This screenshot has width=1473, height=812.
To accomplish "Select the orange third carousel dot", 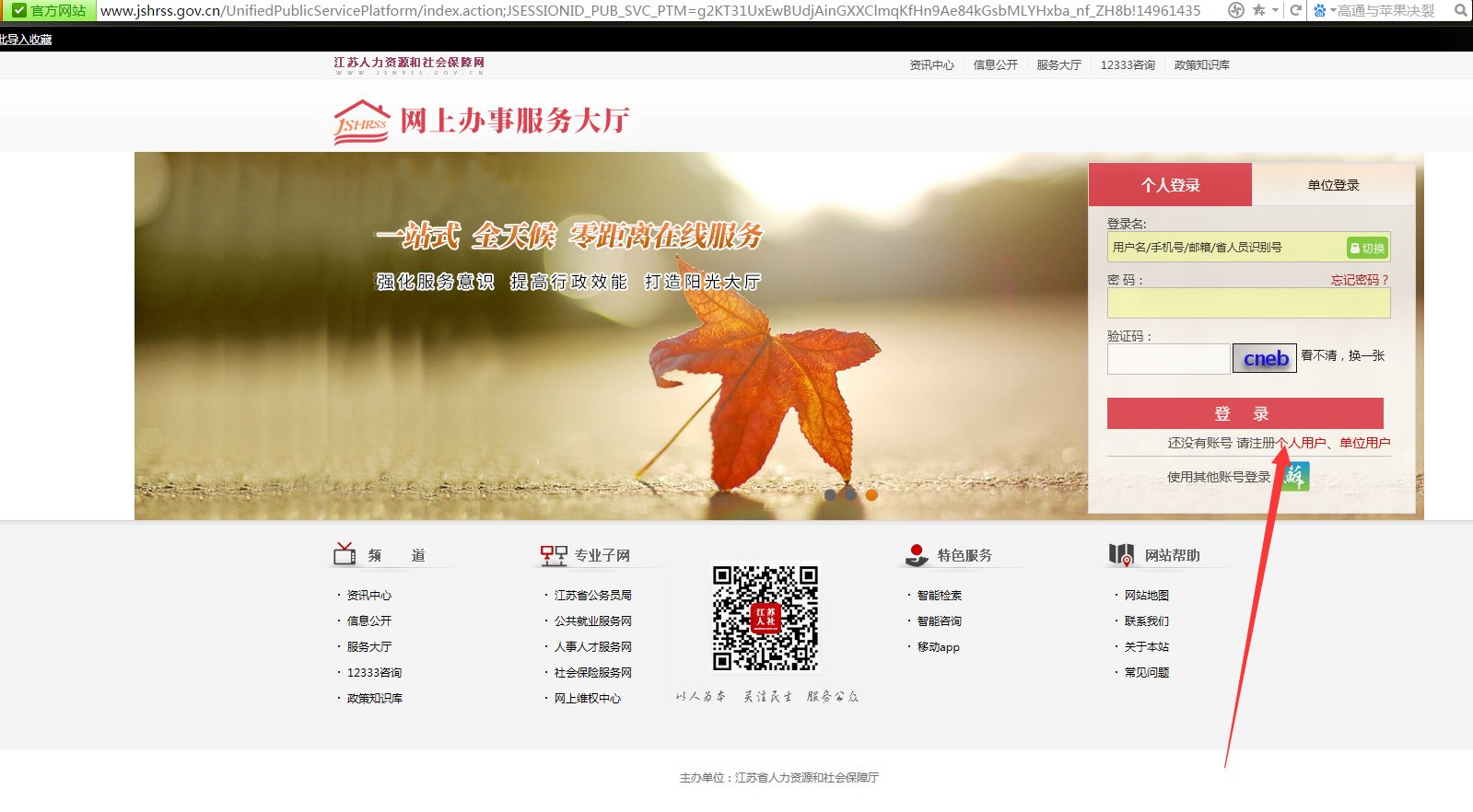I will [x=871, y=495].
